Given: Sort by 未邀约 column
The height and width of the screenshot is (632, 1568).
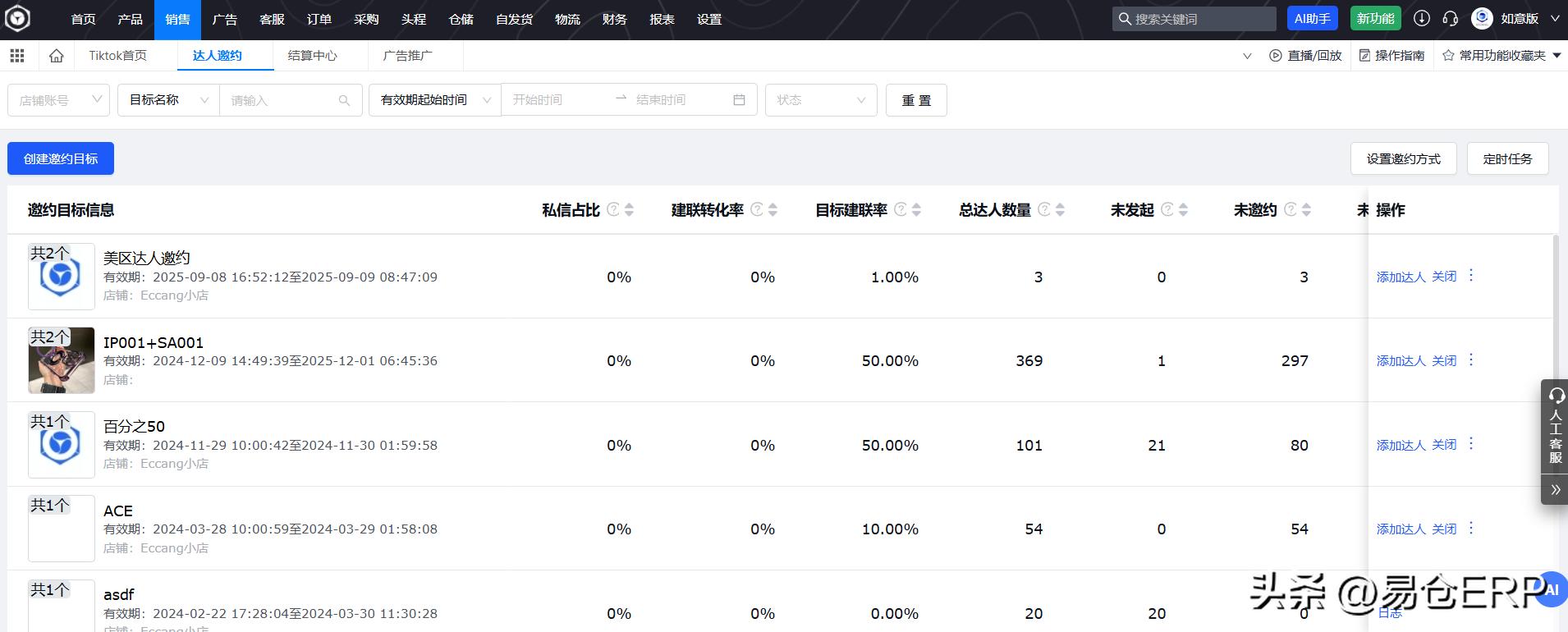Looking at the screenshot, I should (x=1306, y=209).
